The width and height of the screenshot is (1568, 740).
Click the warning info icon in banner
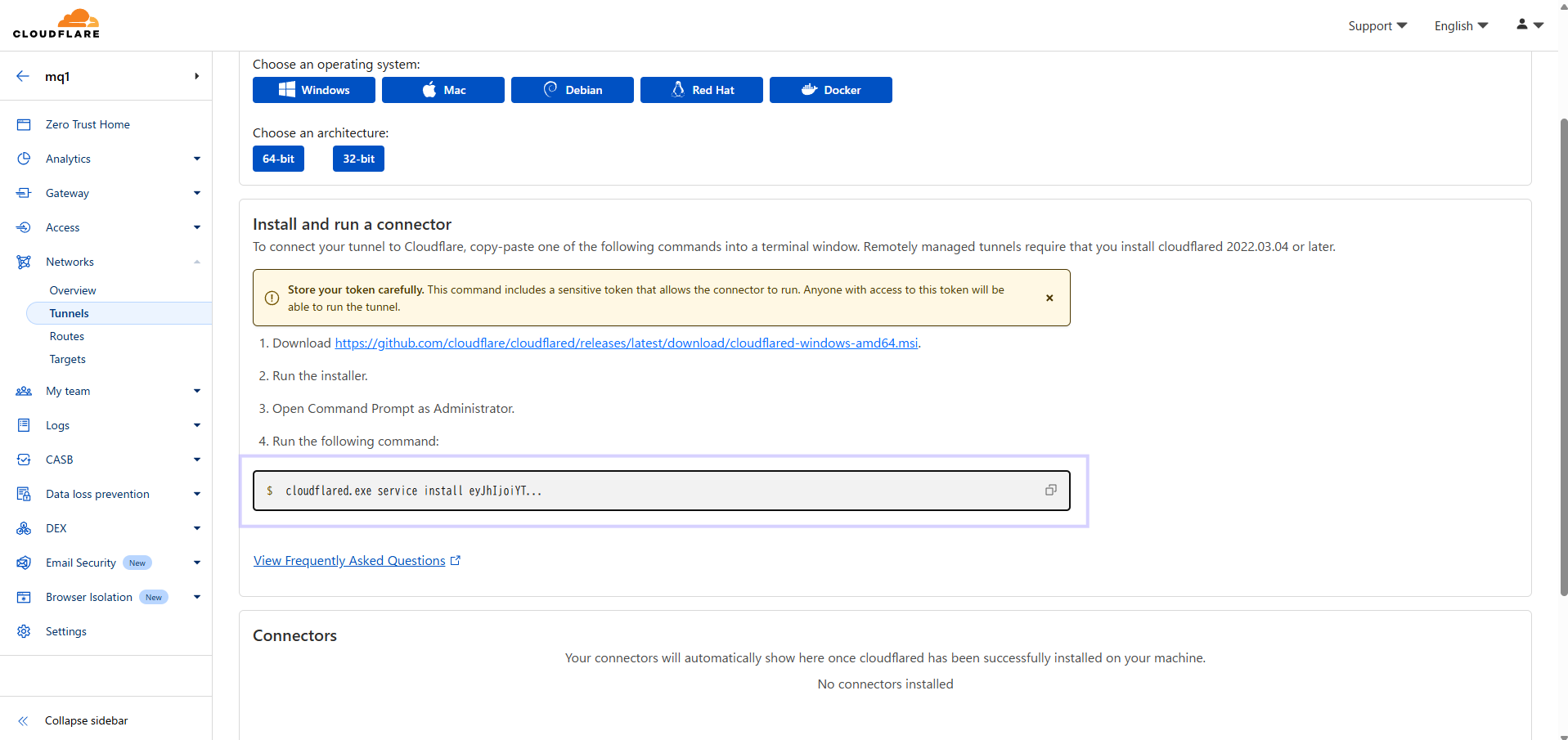point(272,298)
